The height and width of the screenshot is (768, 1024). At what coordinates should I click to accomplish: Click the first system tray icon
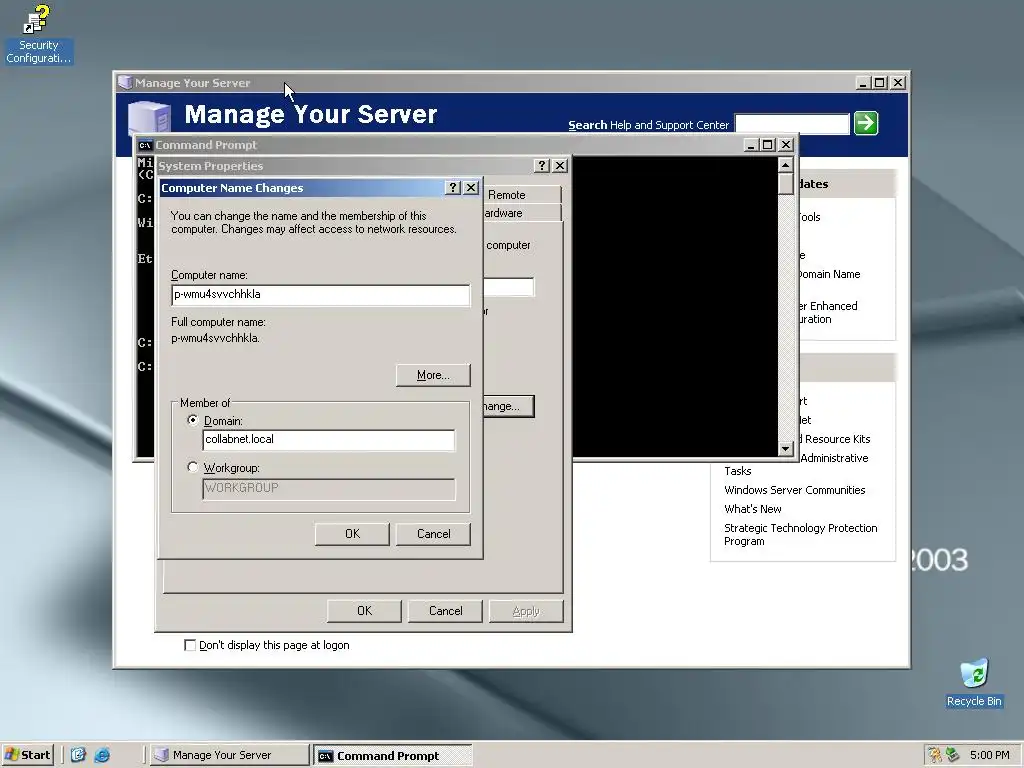(935, 755)
